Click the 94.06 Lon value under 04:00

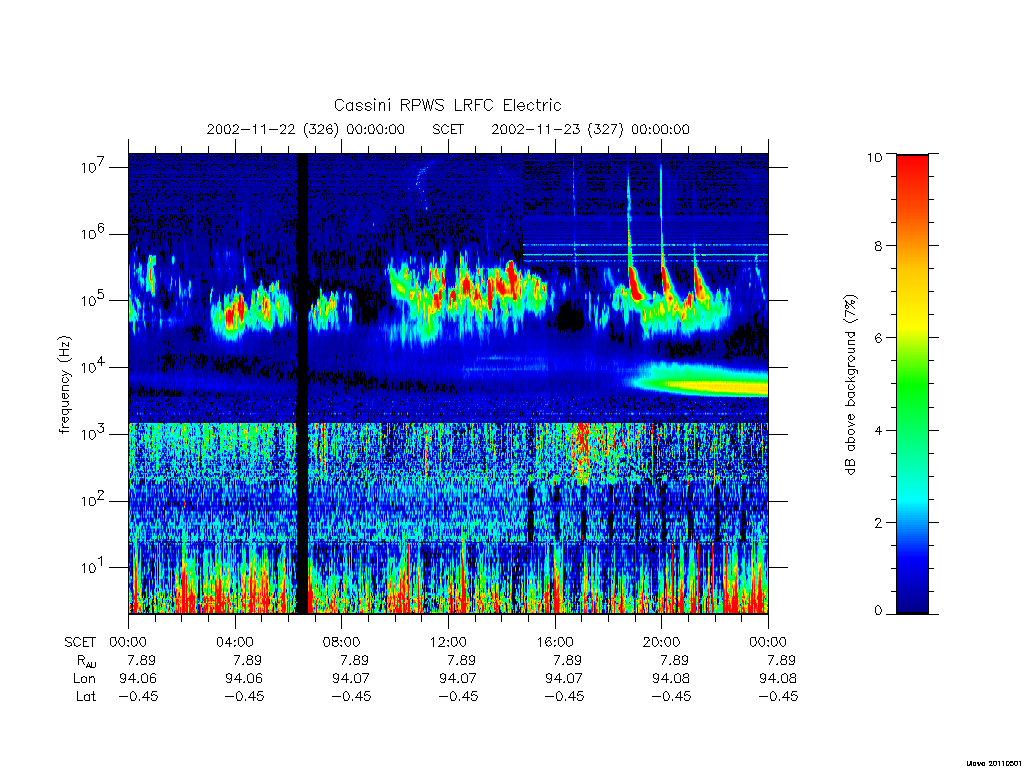244,679
